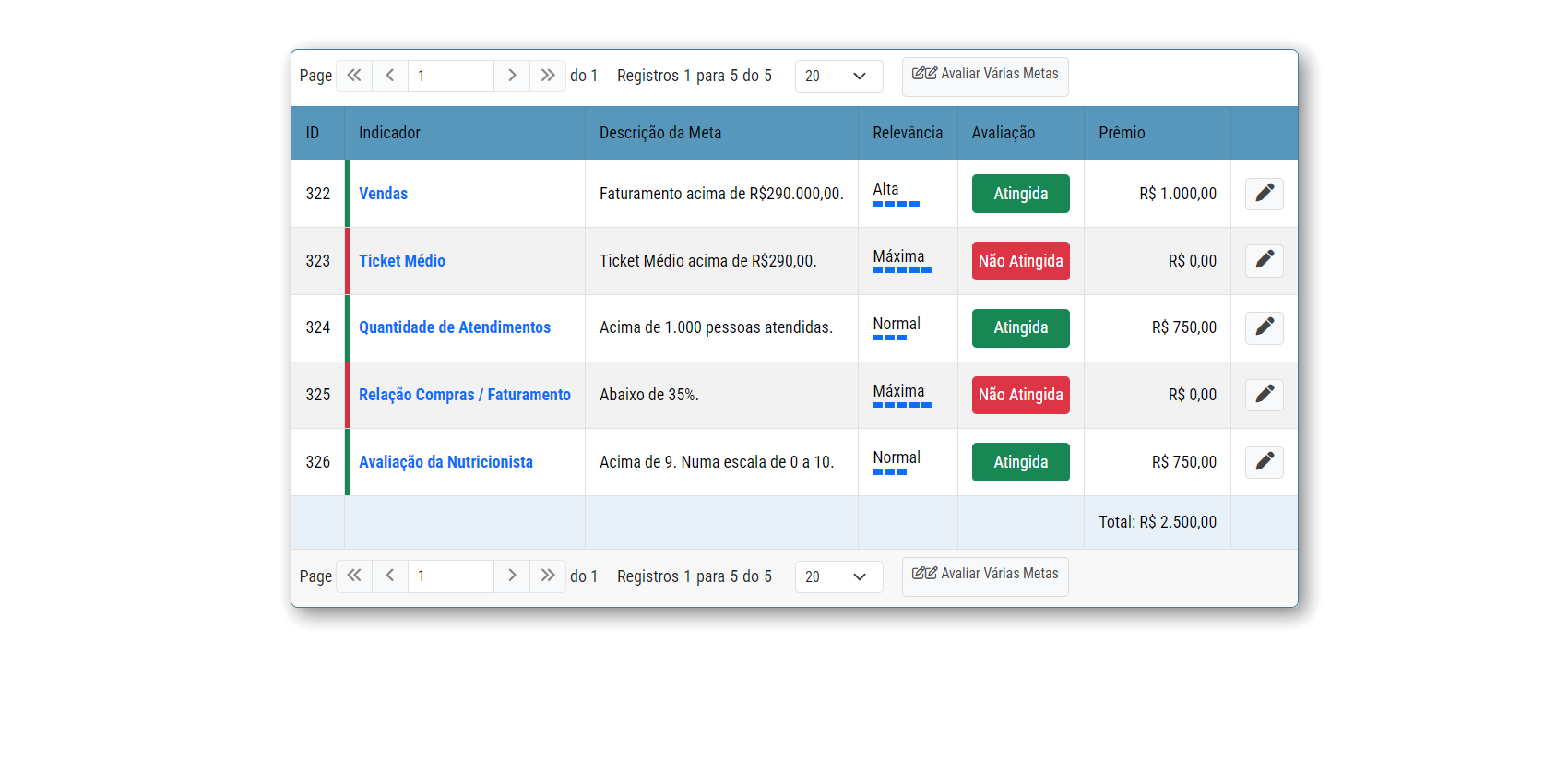The width and height of the screenshot is (1568, 784).
Task: Open the Avaliação da Nutricionista link
Action: tap(445, 462)
